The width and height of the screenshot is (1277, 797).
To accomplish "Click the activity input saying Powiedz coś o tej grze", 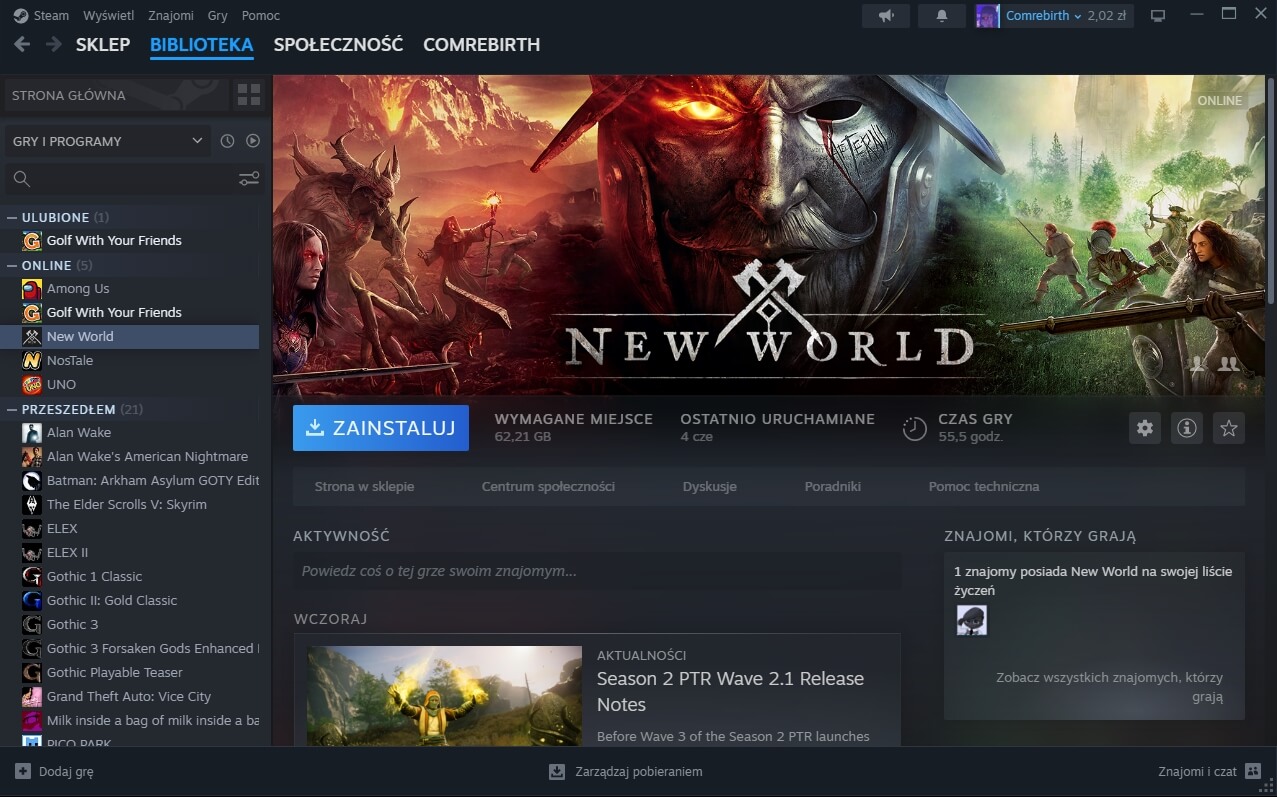I will 594,571.
